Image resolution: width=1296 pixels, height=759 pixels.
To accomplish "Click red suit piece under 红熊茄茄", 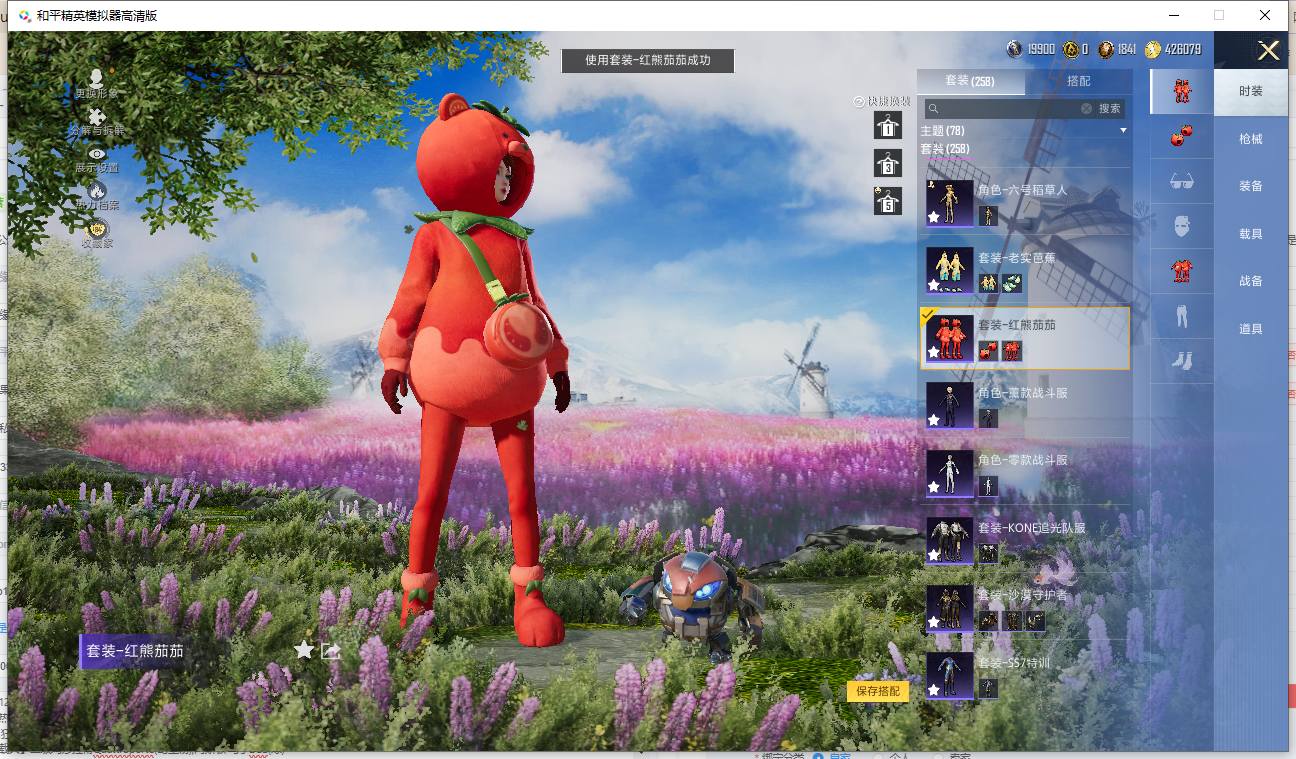I will [1012, 351].
